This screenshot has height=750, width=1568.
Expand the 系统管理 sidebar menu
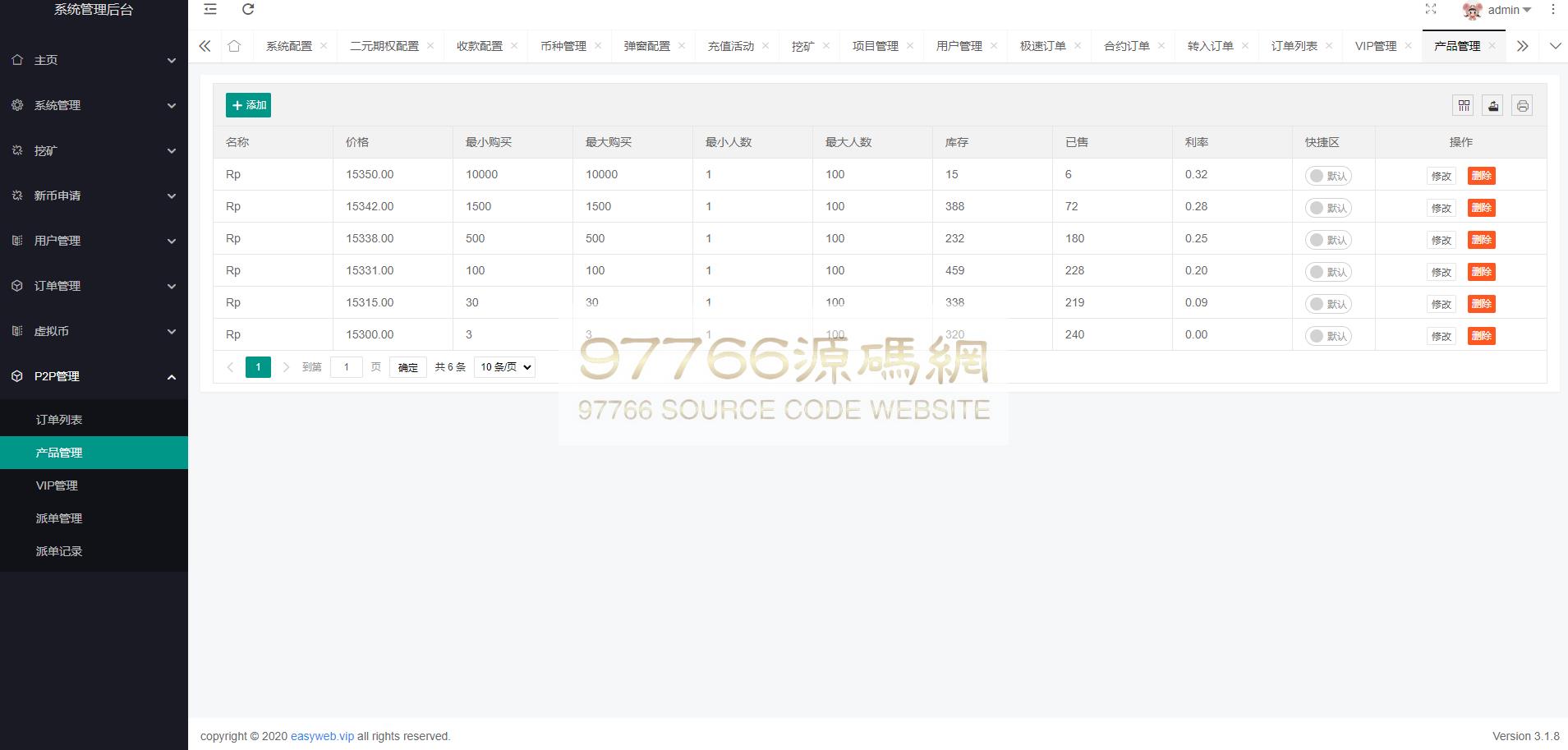tap(94, 105)
